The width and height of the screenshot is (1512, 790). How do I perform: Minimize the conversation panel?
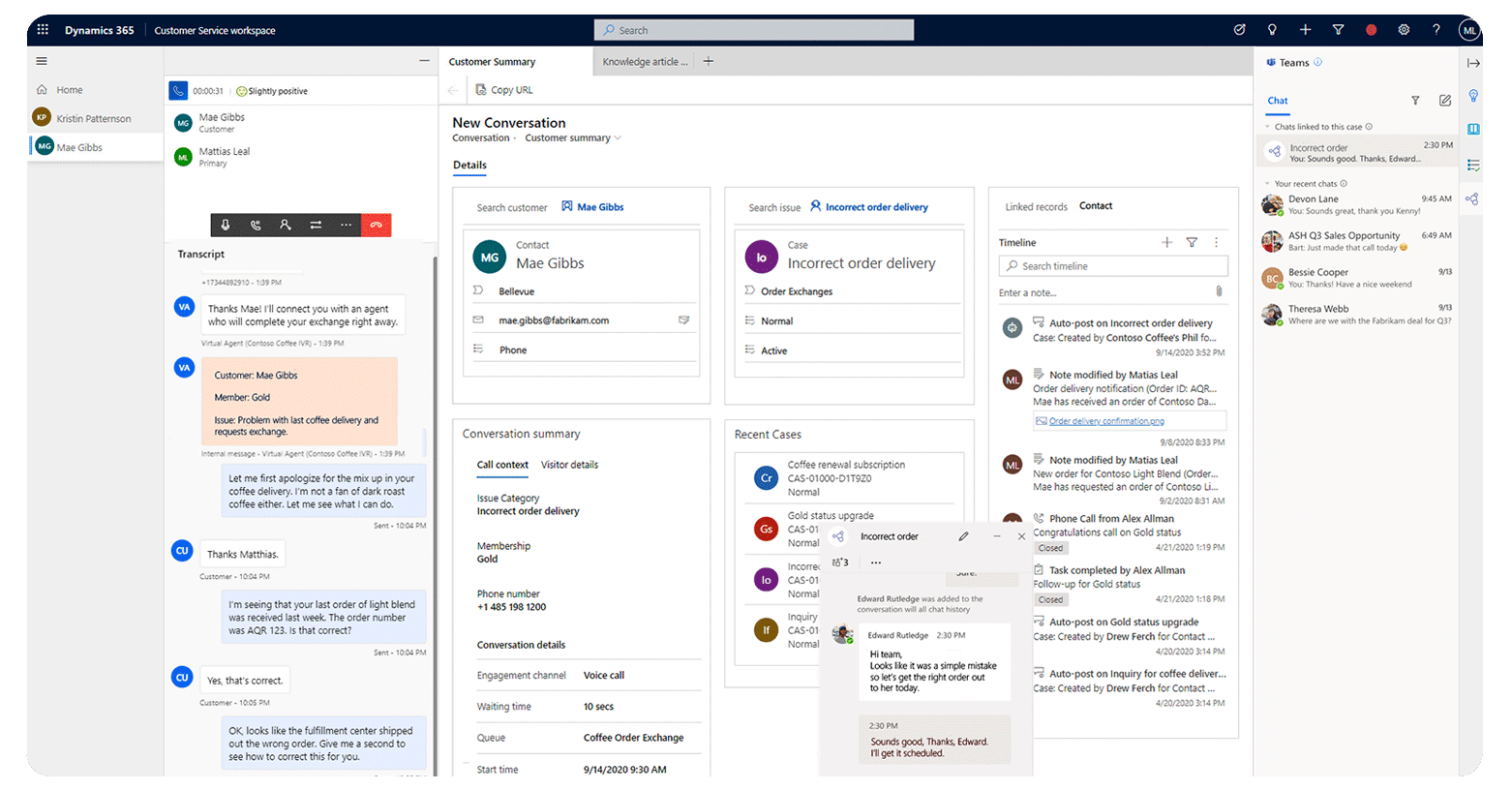(424, 60)
